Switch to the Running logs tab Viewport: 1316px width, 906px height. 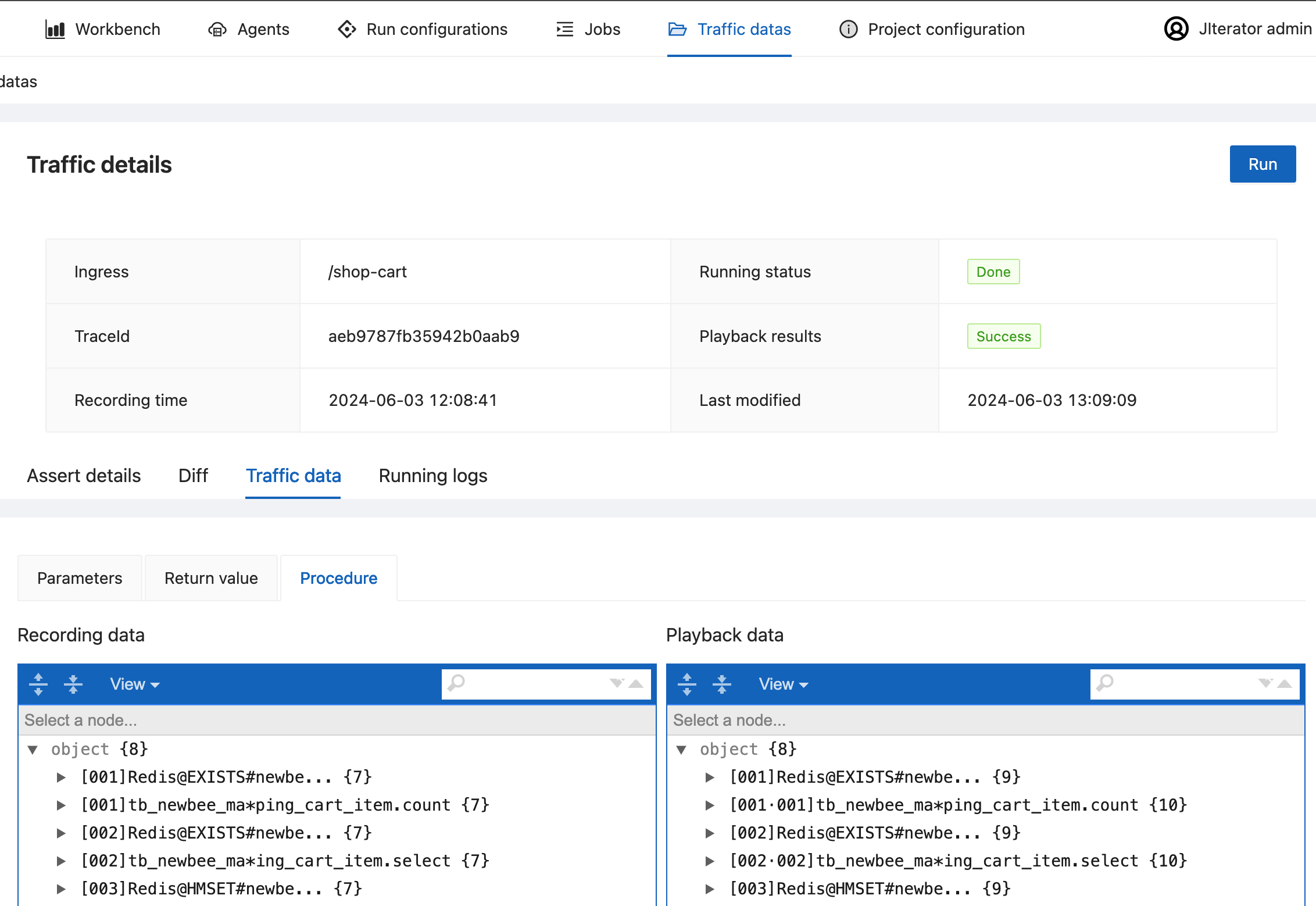coord(433,476)
